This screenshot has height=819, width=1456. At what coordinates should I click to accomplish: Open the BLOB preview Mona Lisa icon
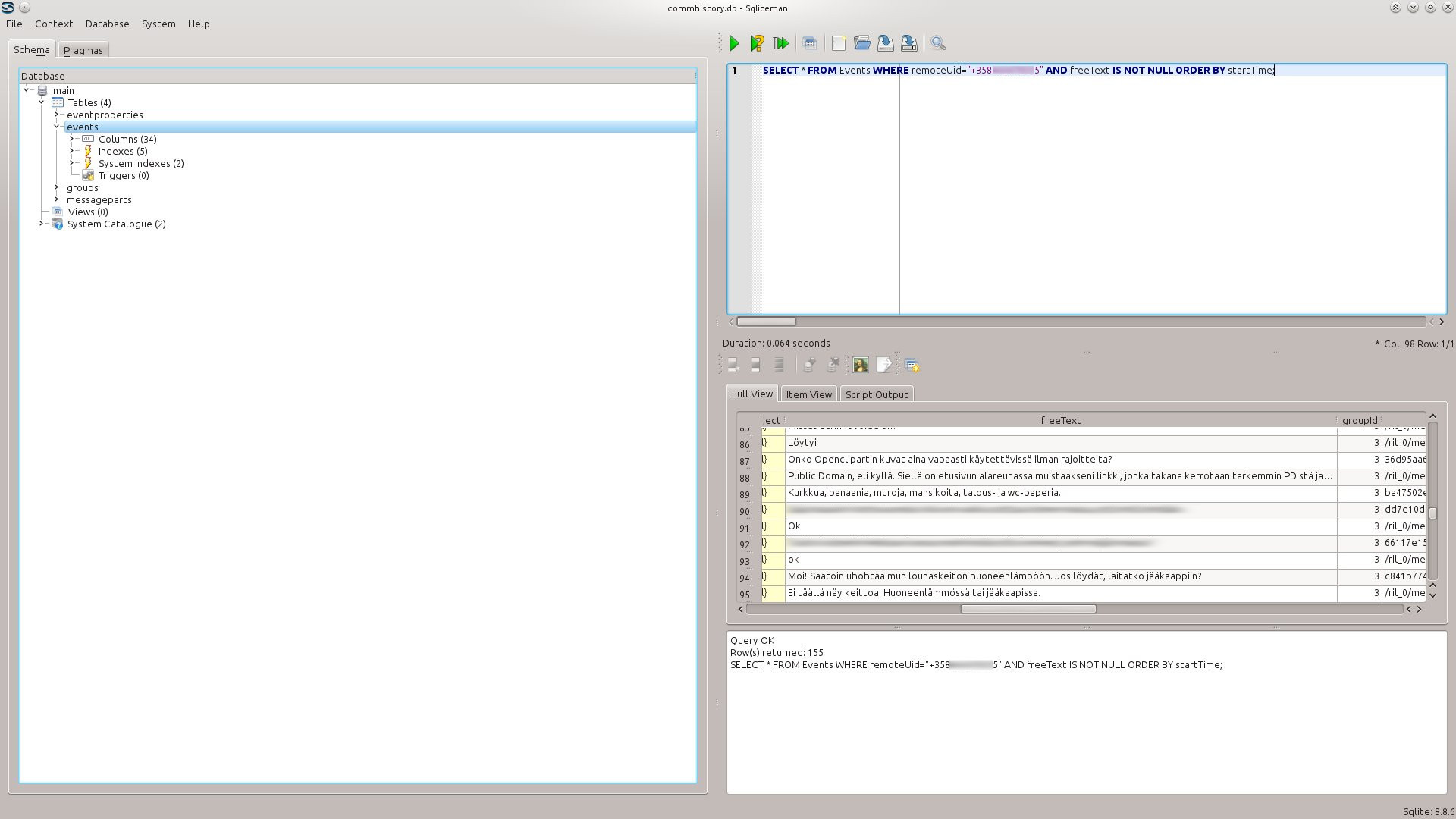(x=860, y=365)
